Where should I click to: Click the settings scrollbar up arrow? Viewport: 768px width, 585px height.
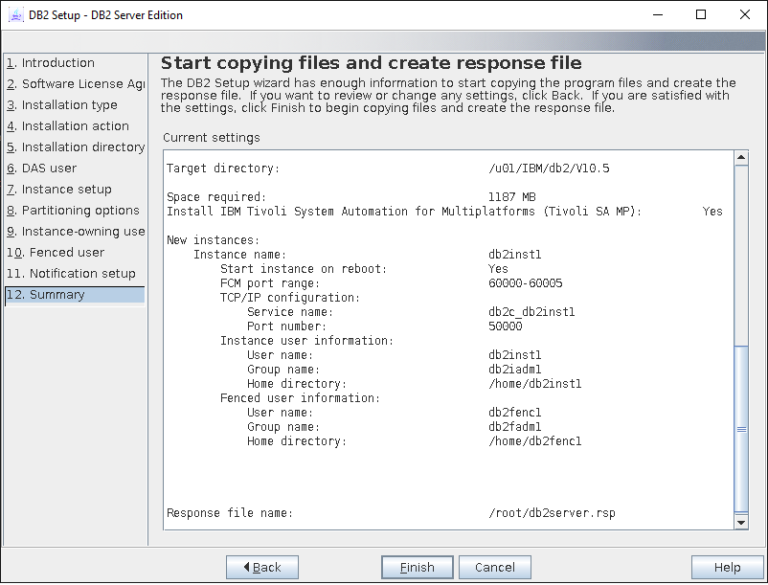point(741,158)
